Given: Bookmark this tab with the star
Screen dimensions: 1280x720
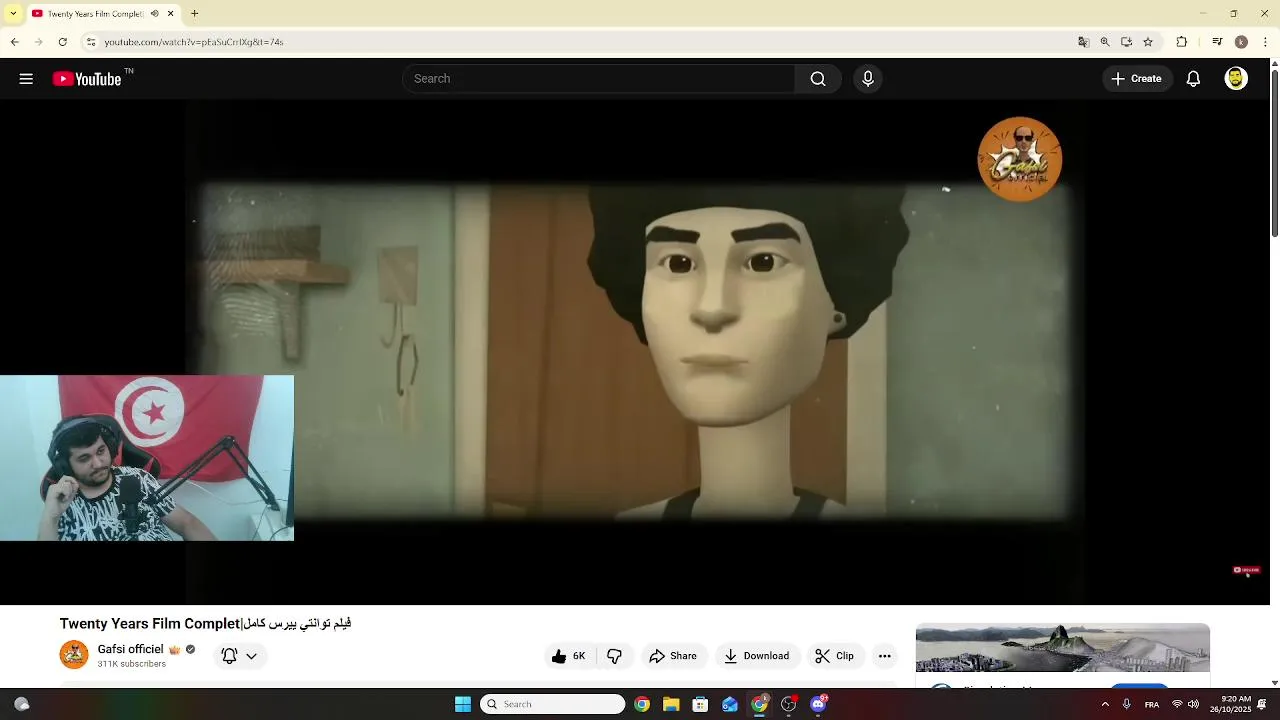Looking at the screenshot, I should [1148, 42].
